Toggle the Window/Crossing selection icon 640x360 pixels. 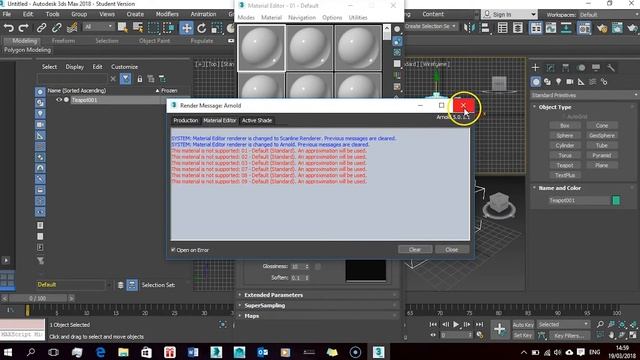tap(169, 28)
